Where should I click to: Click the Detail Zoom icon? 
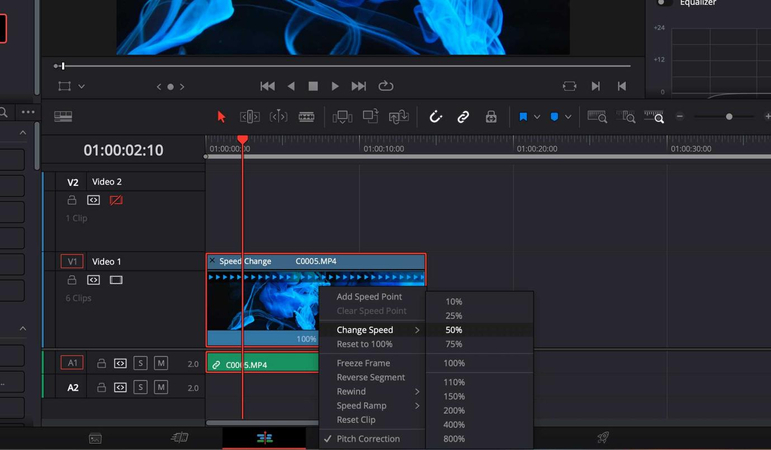pyautogui.click(x=626, y=117)
